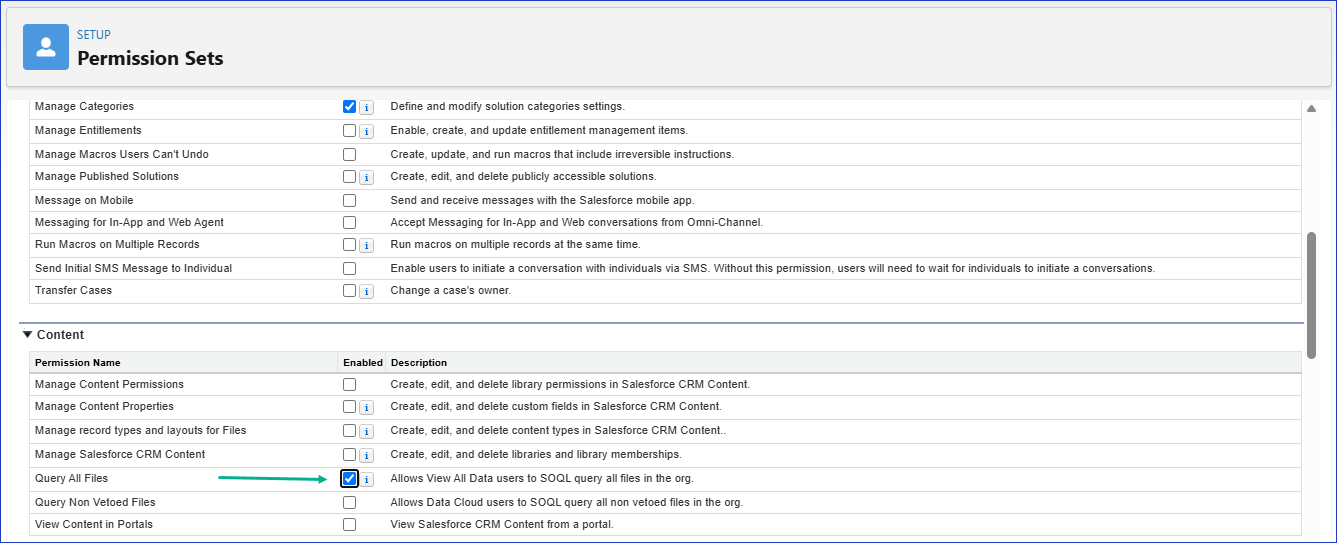Enable Send Initial SMS Message to Individual
The image size is (1337, 543).
349,269
